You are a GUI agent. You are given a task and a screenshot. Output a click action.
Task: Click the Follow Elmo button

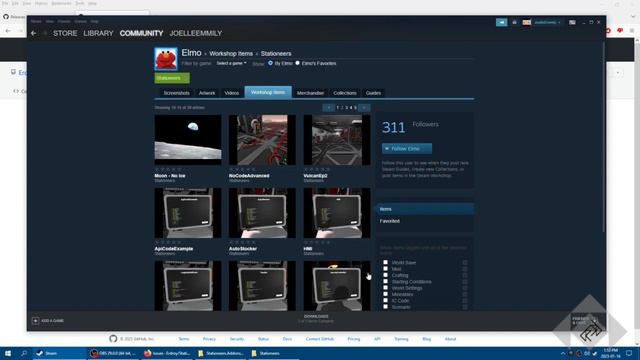tap(407, 149)
